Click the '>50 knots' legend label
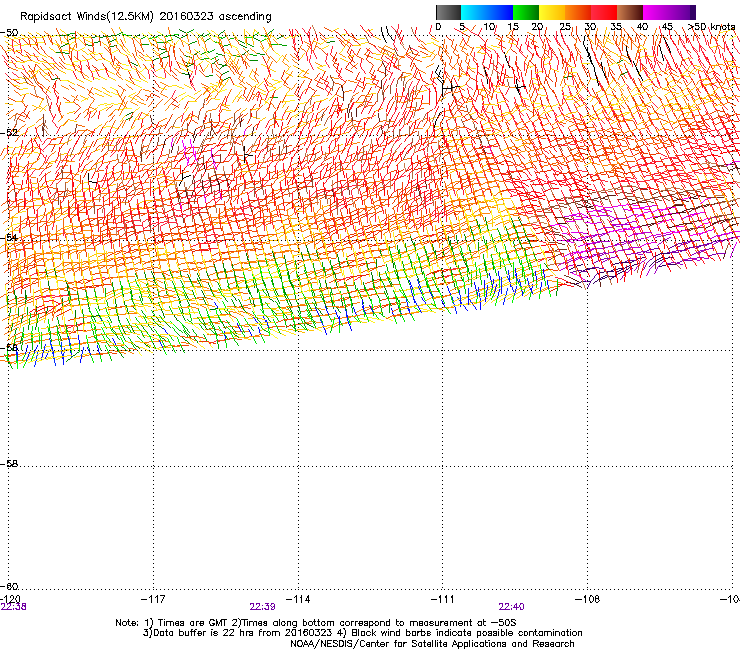Image resolution: width=740 pixels, height=650 pixels. coord(711,27)
